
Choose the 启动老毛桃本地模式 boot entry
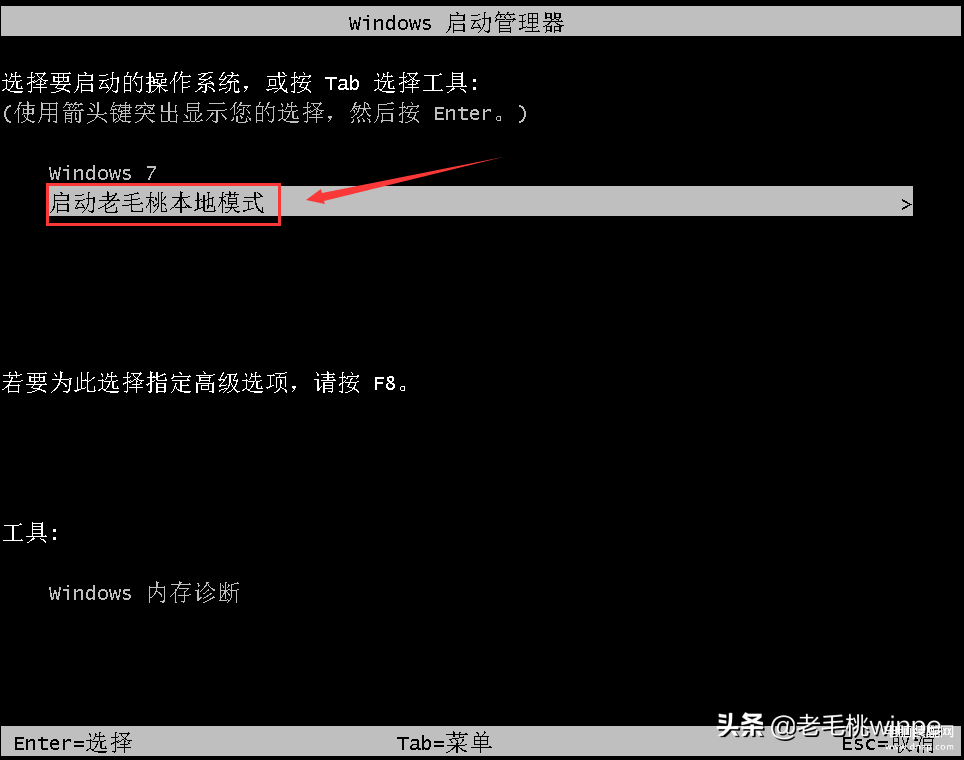coord(157,202)
